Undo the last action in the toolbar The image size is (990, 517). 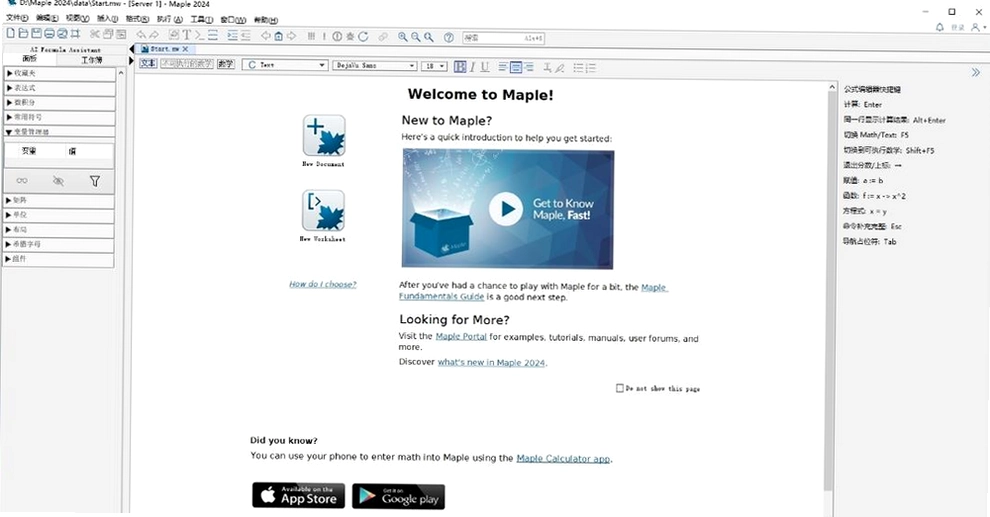(x=141, y=35)
